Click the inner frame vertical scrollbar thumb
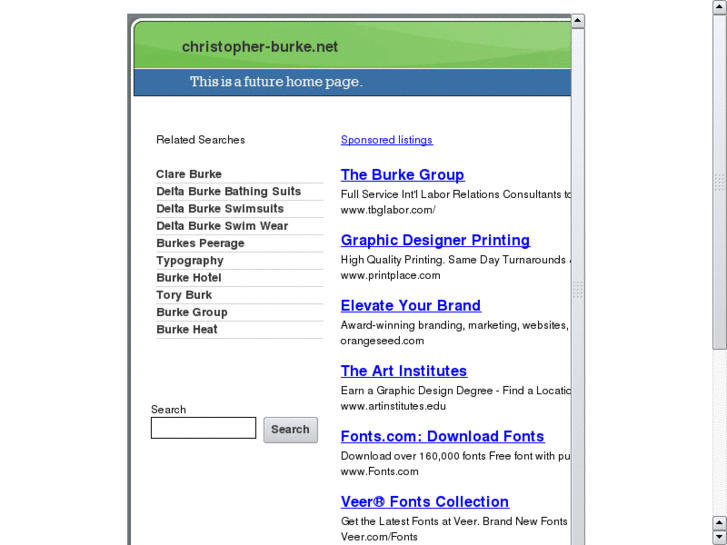This screenshot has height=545, width=727. pos(578,289)
